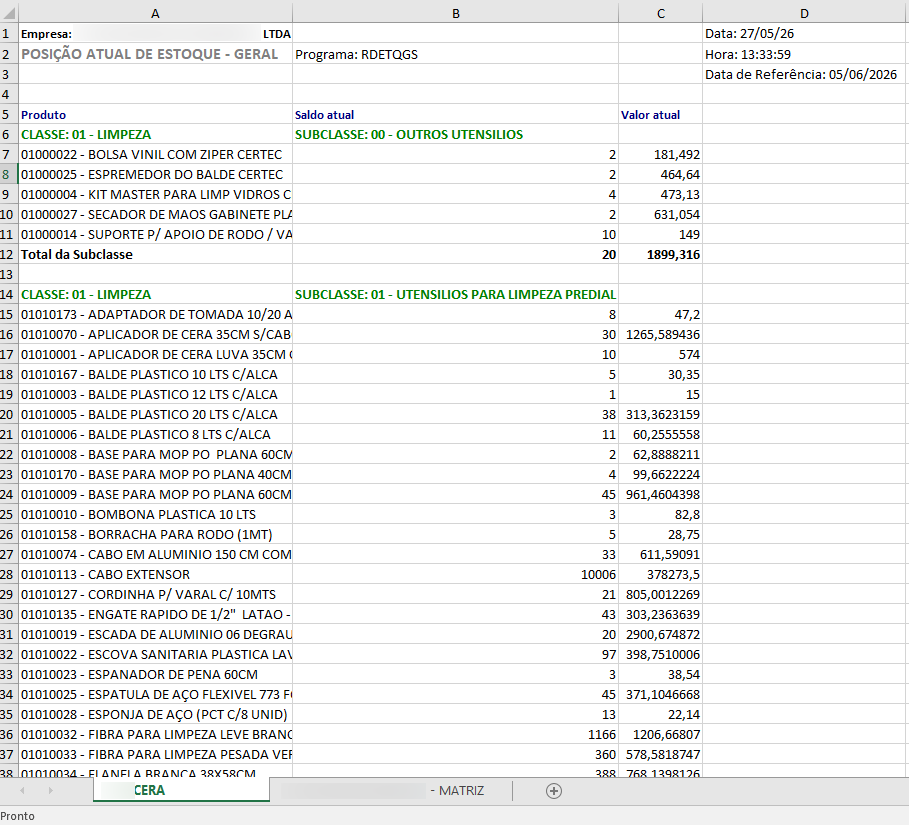Select '01010019 - ESCADA DE ALUMINIO 06 DEGRAU'
The height and width of the screenshot is (825, 909).
tap(155, 635)
